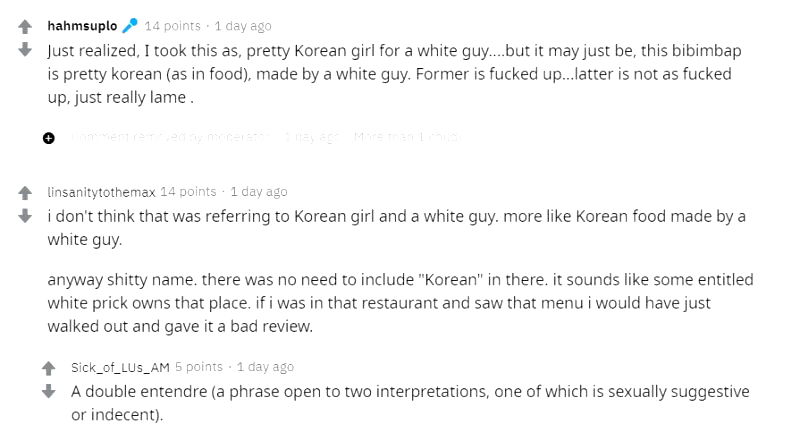The width and height of the screenshot is (800, 441).
Task: Downvote hahmsuplo's comment
Action: (26, 49)
